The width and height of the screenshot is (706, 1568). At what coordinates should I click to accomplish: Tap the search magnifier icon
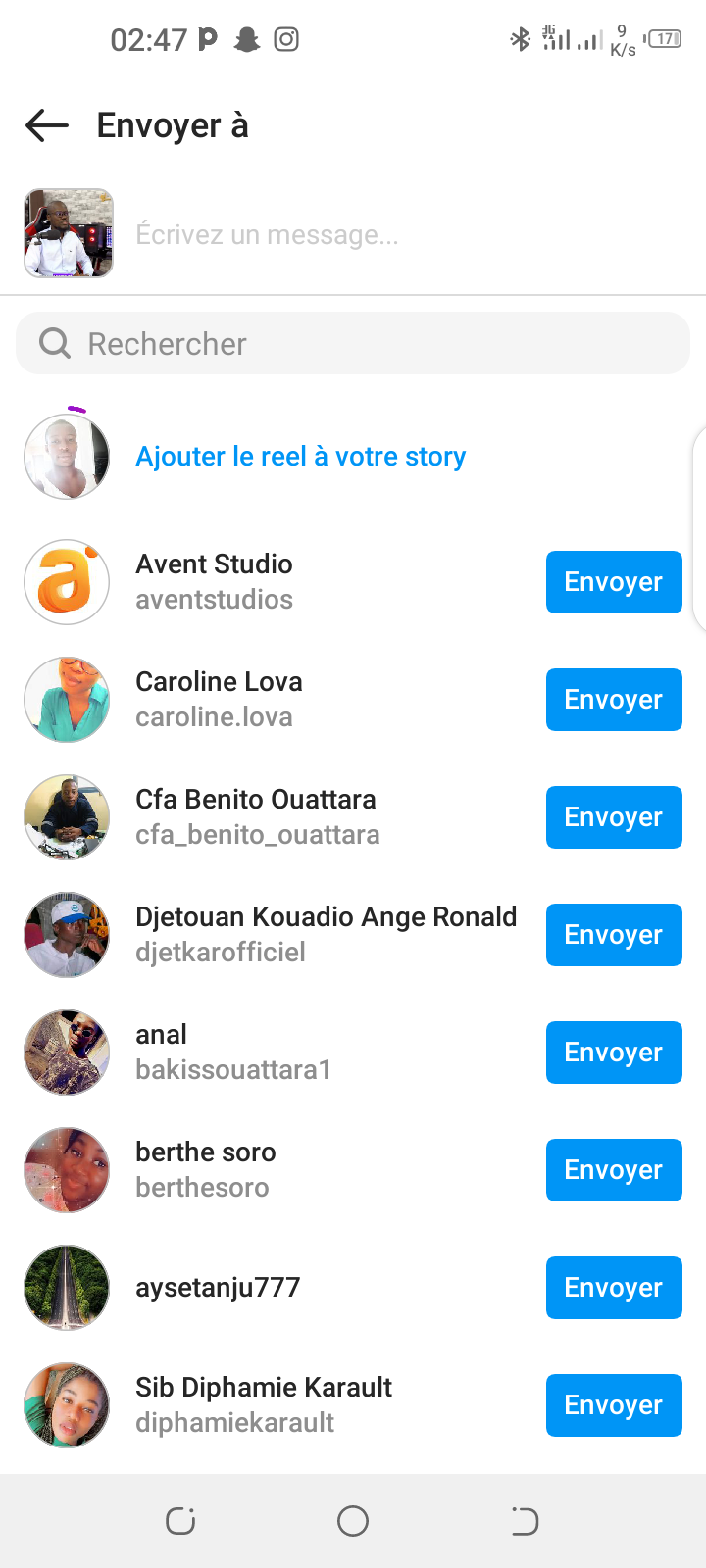point(55,344)
